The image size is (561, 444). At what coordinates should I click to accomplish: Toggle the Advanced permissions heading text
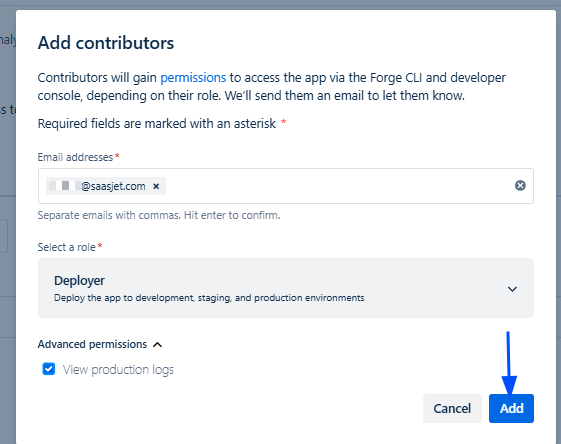92,344
